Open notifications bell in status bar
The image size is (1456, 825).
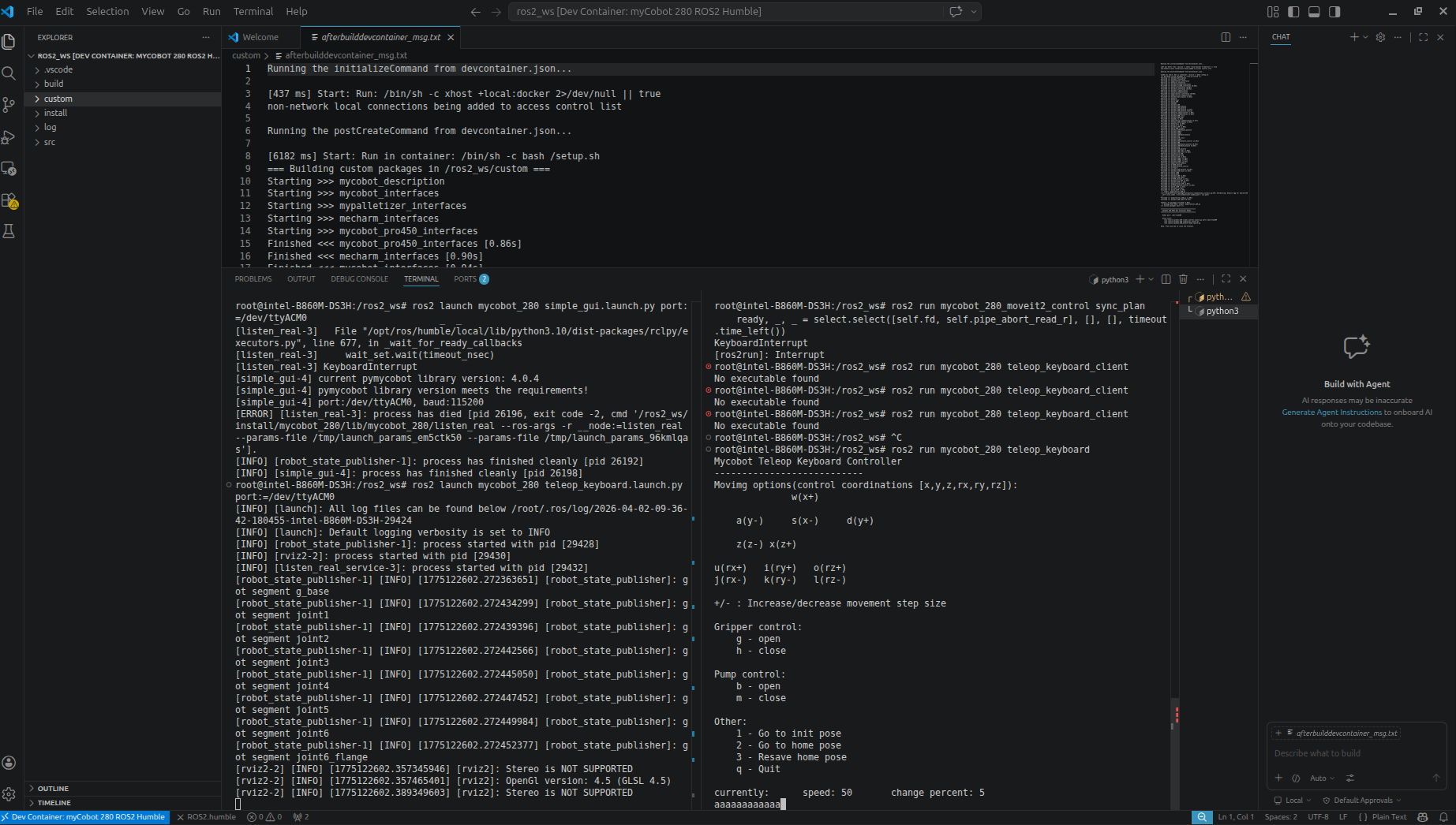click(1443, 817)
